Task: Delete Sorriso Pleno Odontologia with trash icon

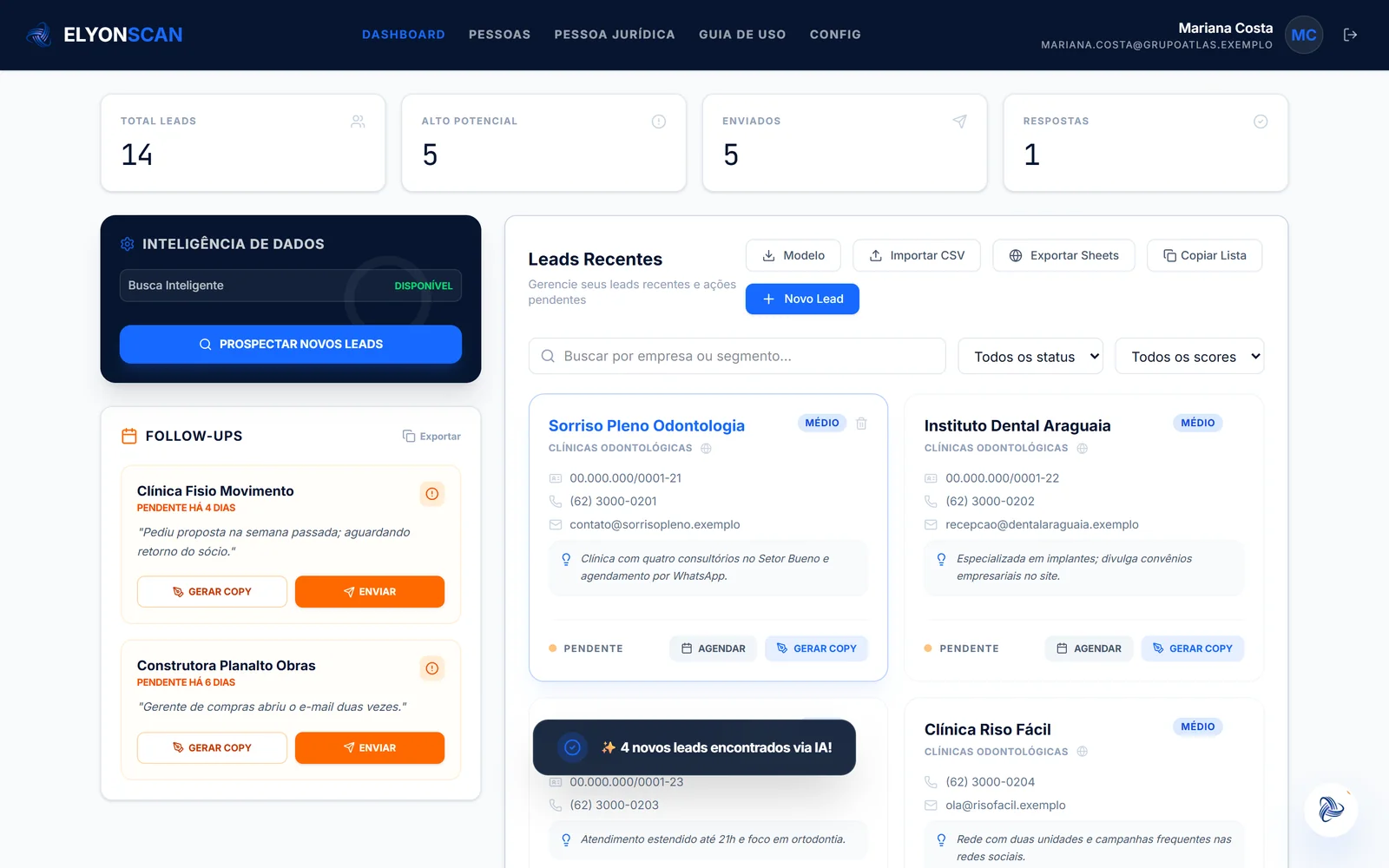Action: [861, 424]
